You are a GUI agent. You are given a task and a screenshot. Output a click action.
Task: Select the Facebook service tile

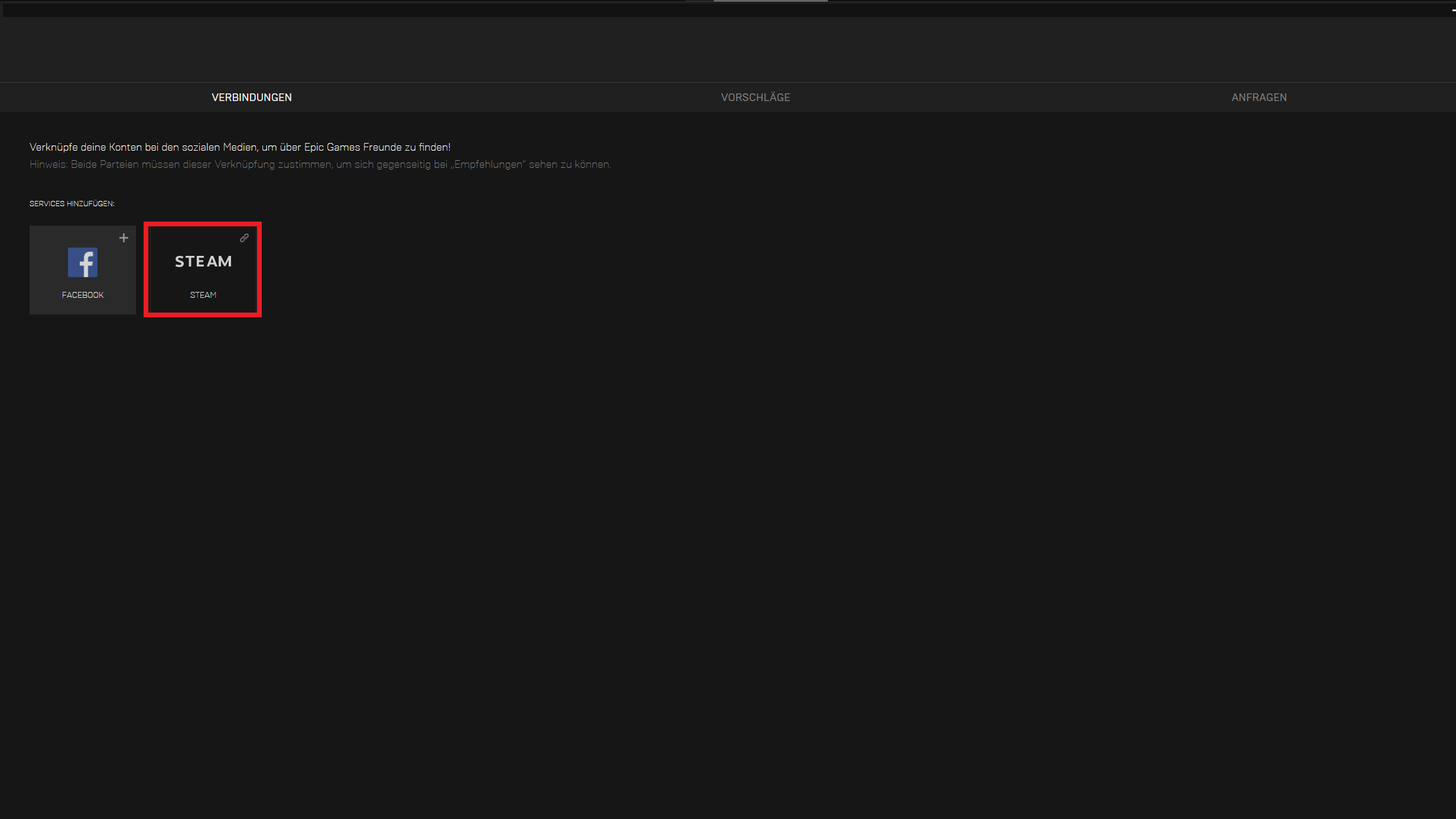(82, 269)
